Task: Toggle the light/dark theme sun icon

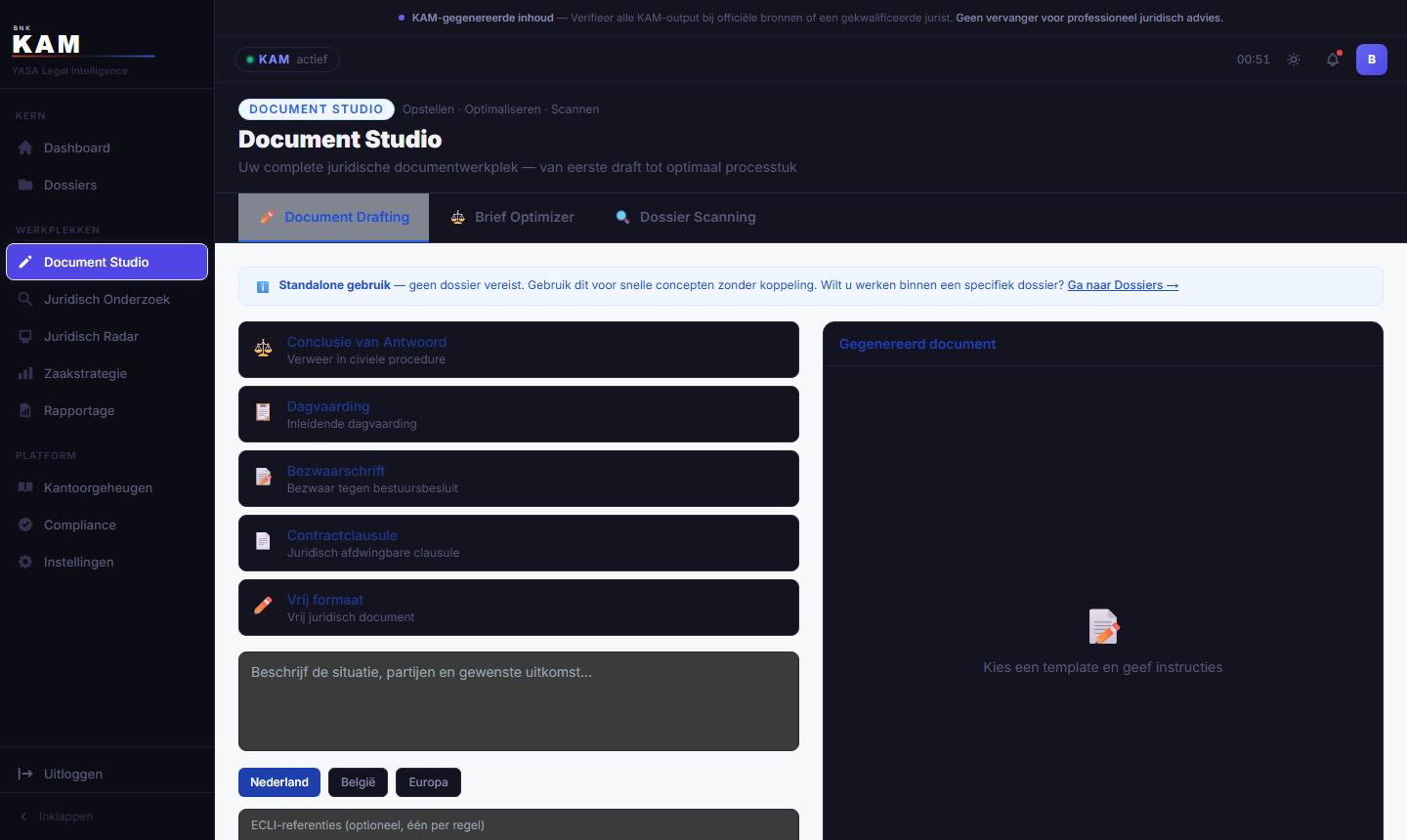Action: 1294,60
